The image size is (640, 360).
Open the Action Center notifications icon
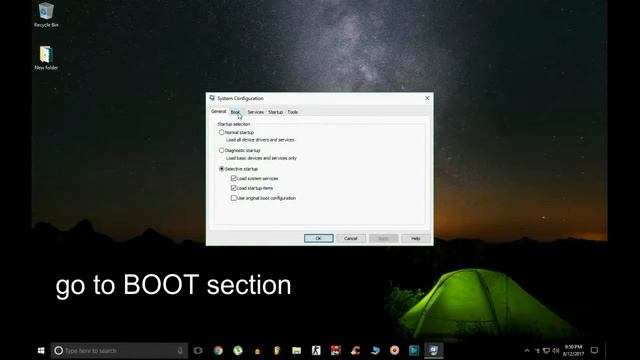point(594,351)
